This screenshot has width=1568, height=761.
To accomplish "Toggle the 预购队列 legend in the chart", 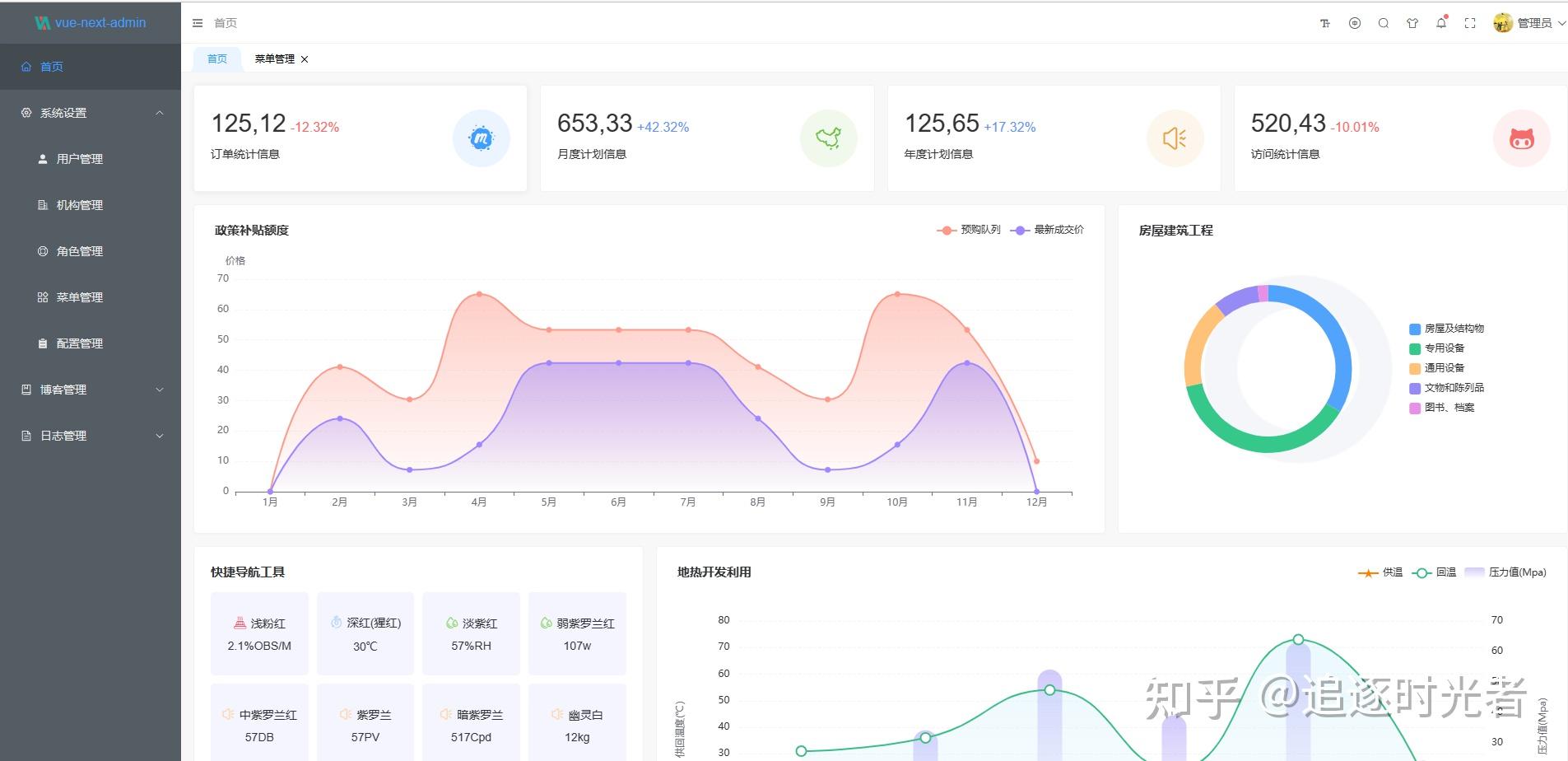I will 969,230.
